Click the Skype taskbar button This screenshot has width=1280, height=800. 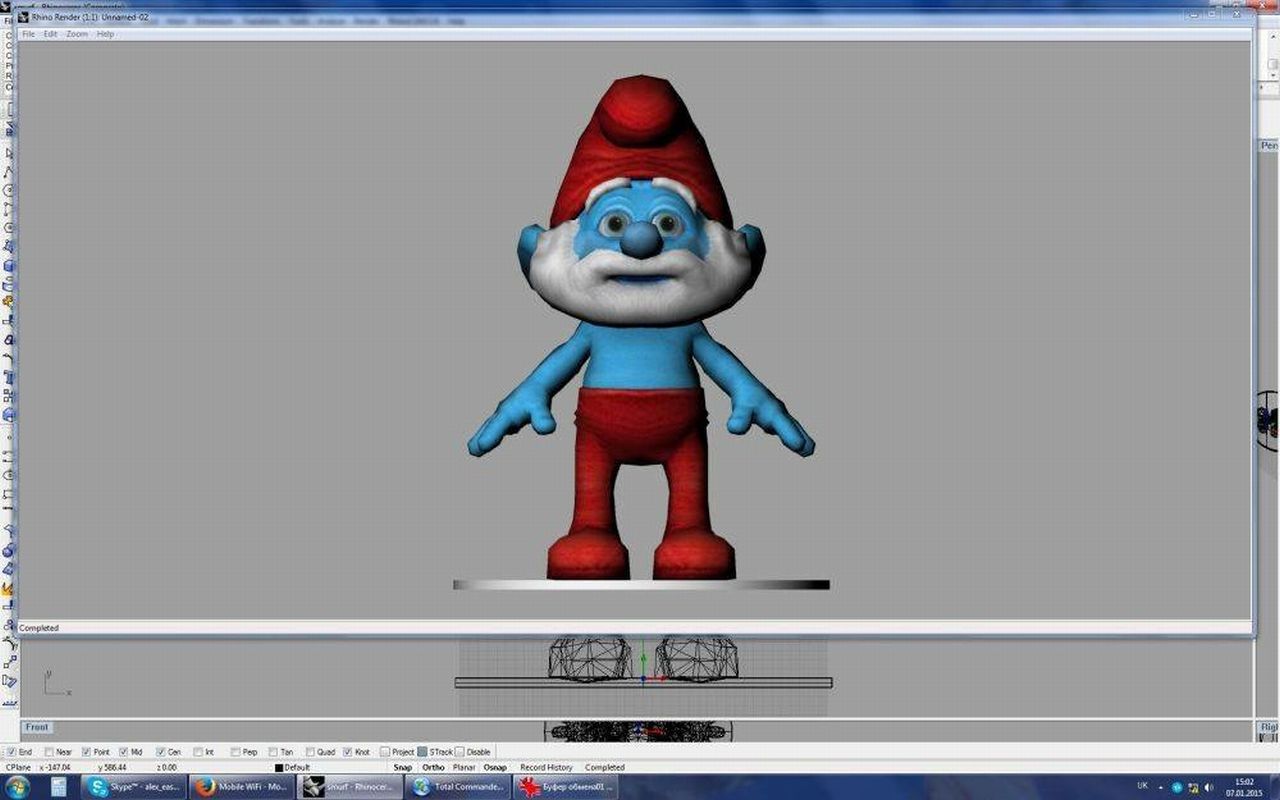135,787
